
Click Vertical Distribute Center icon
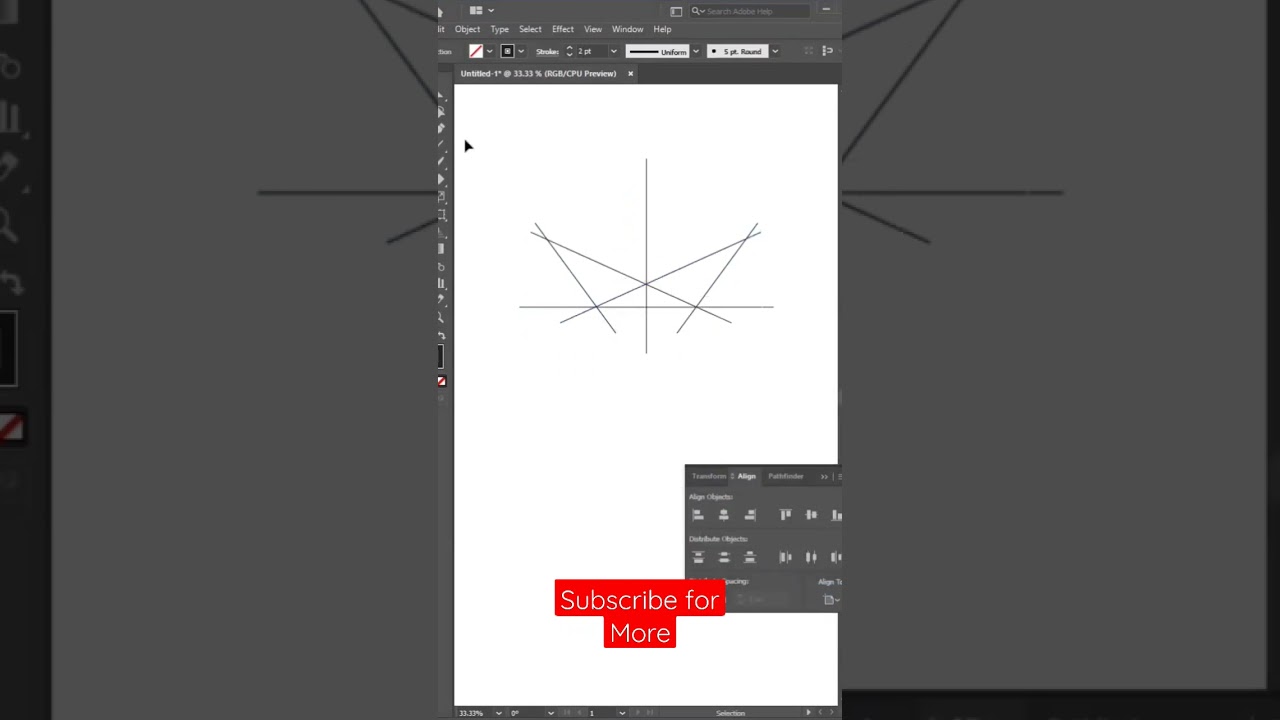click(724, 557)
